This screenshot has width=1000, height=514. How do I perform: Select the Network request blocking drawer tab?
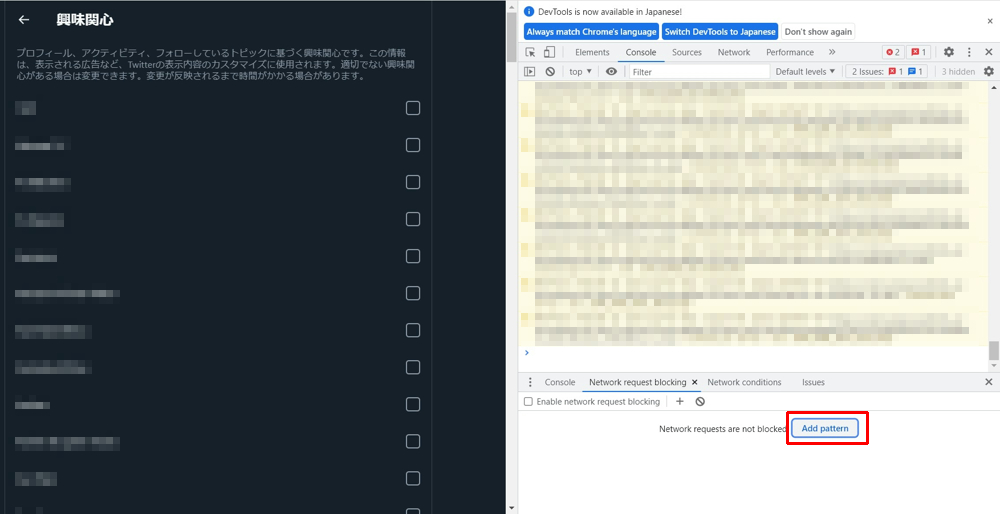[x=637, y=382]
